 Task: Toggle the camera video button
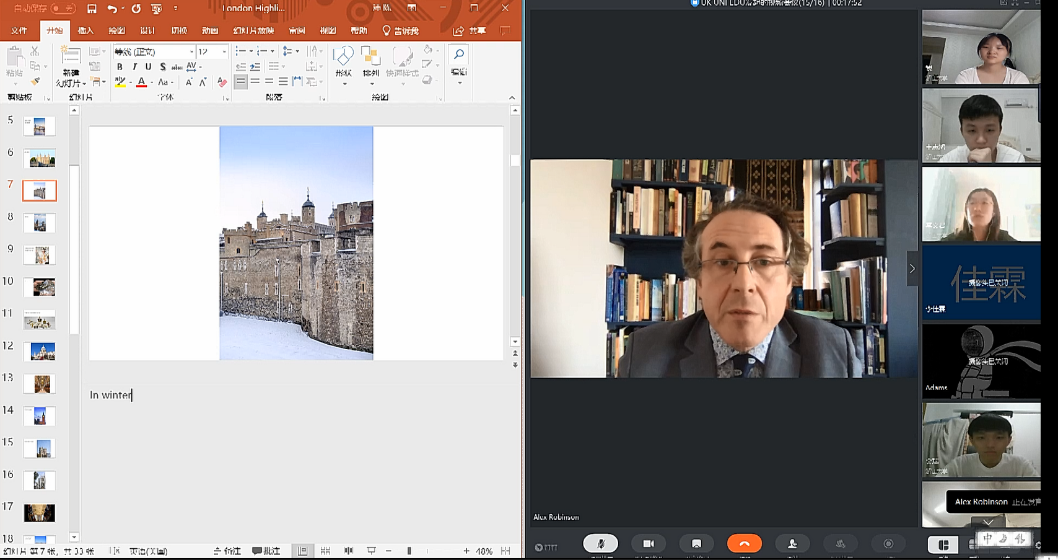coord(648,543)
